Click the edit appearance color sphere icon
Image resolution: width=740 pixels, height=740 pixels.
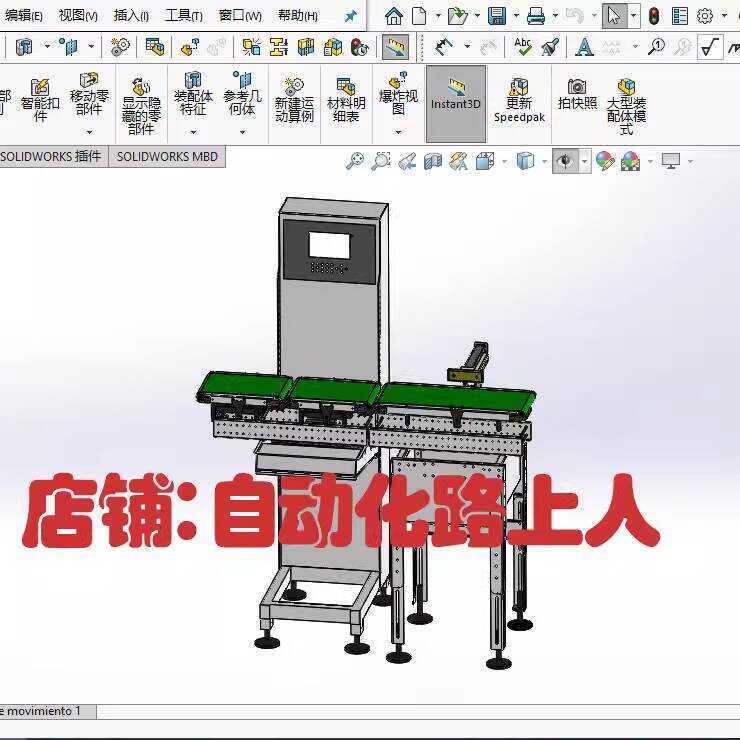pos(605,161)
